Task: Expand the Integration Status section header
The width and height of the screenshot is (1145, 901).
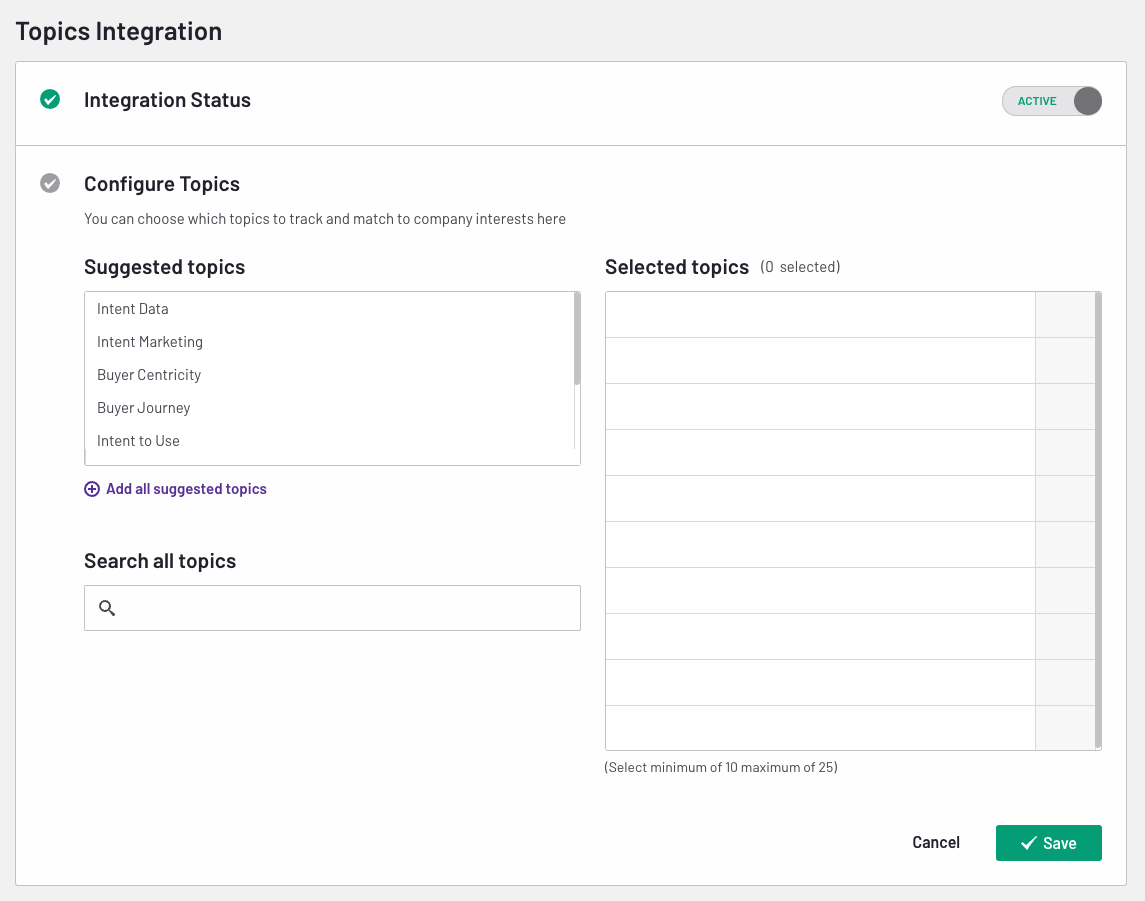Action: [167, 100]
